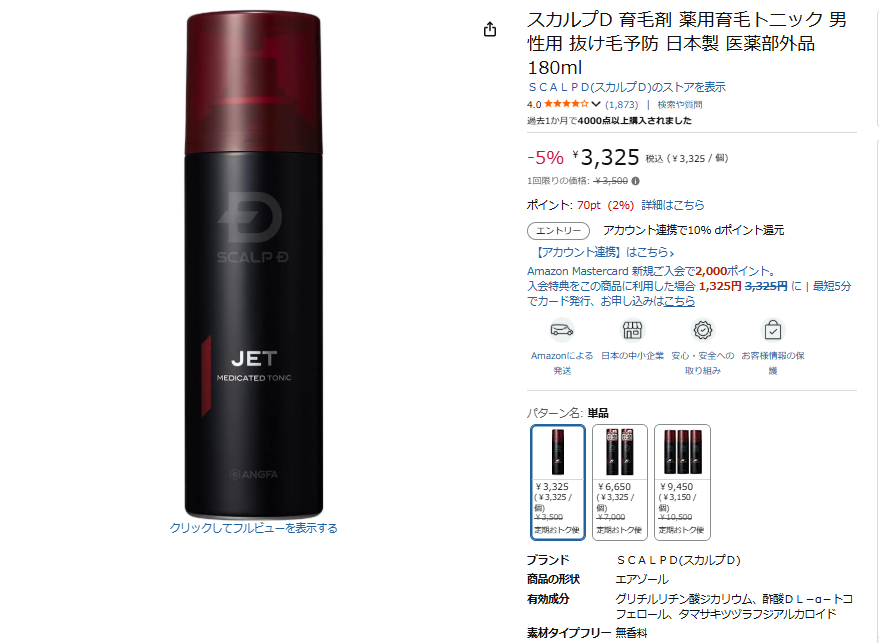Select the single-pack ¥3,325 pattern option
Viewport: 879px width, 643px height.
[x=558, y=482]
